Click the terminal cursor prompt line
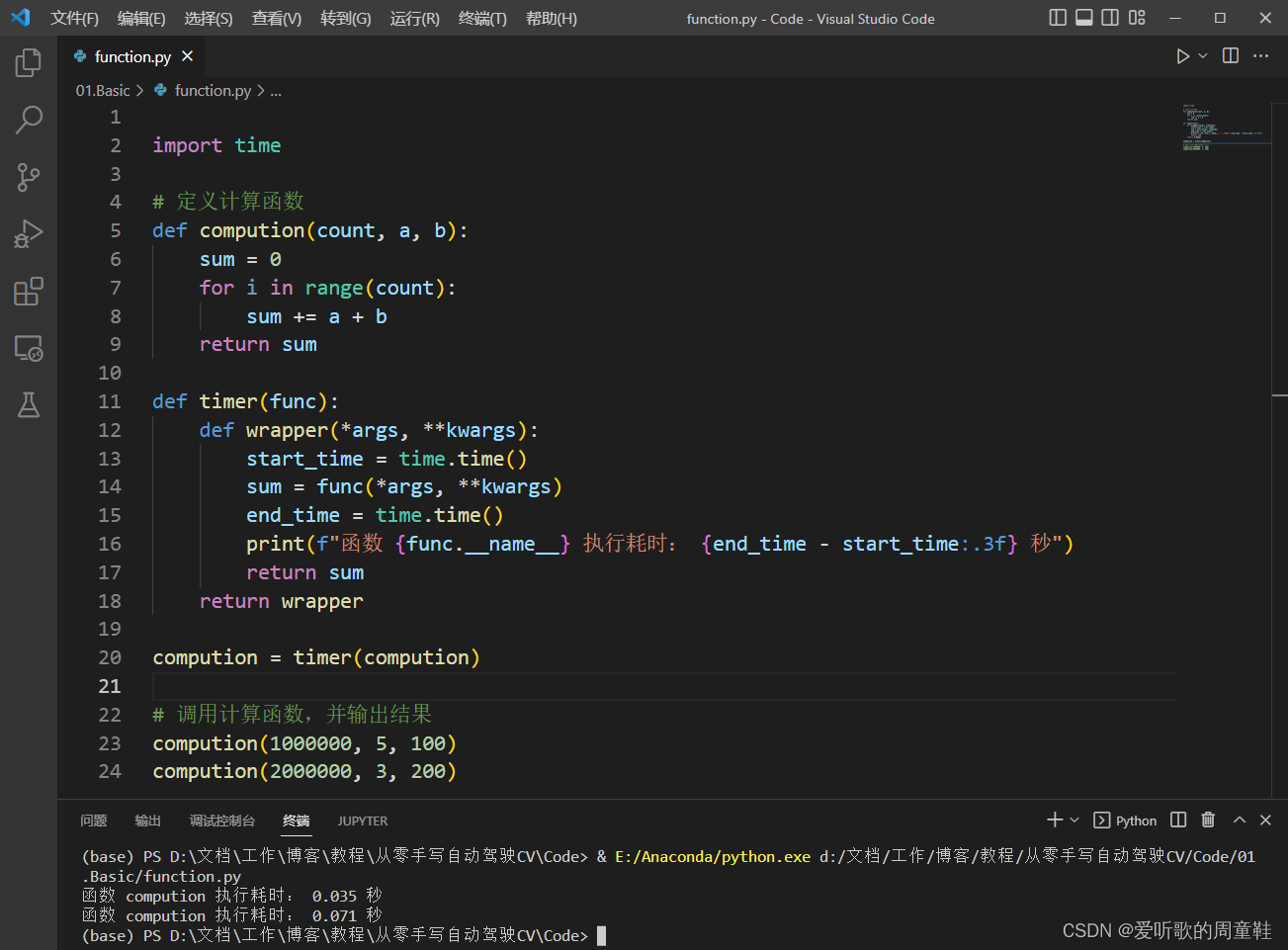 click(343, 935)
